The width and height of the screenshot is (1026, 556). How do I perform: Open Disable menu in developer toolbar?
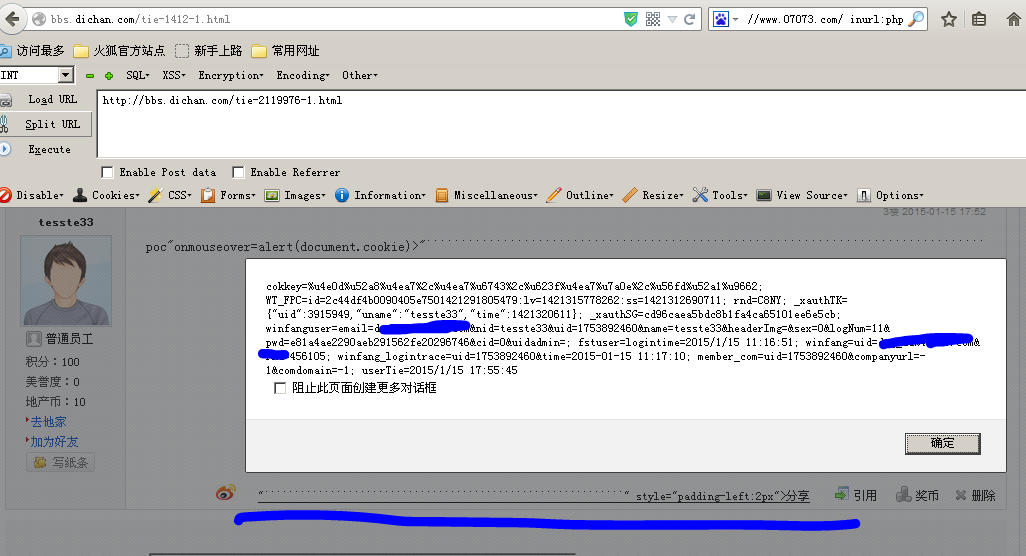point(32,195)
